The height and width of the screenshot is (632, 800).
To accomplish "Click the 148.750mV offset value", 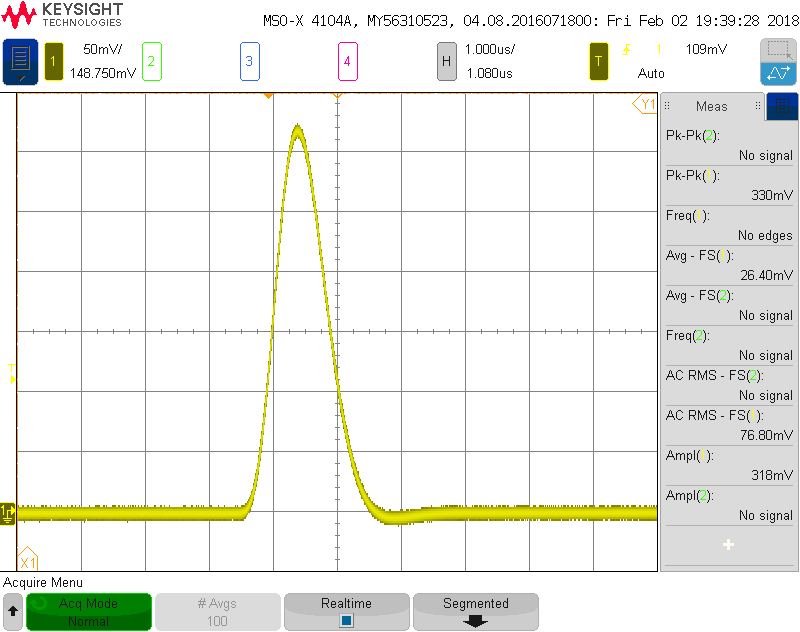I will click(103, 73).
